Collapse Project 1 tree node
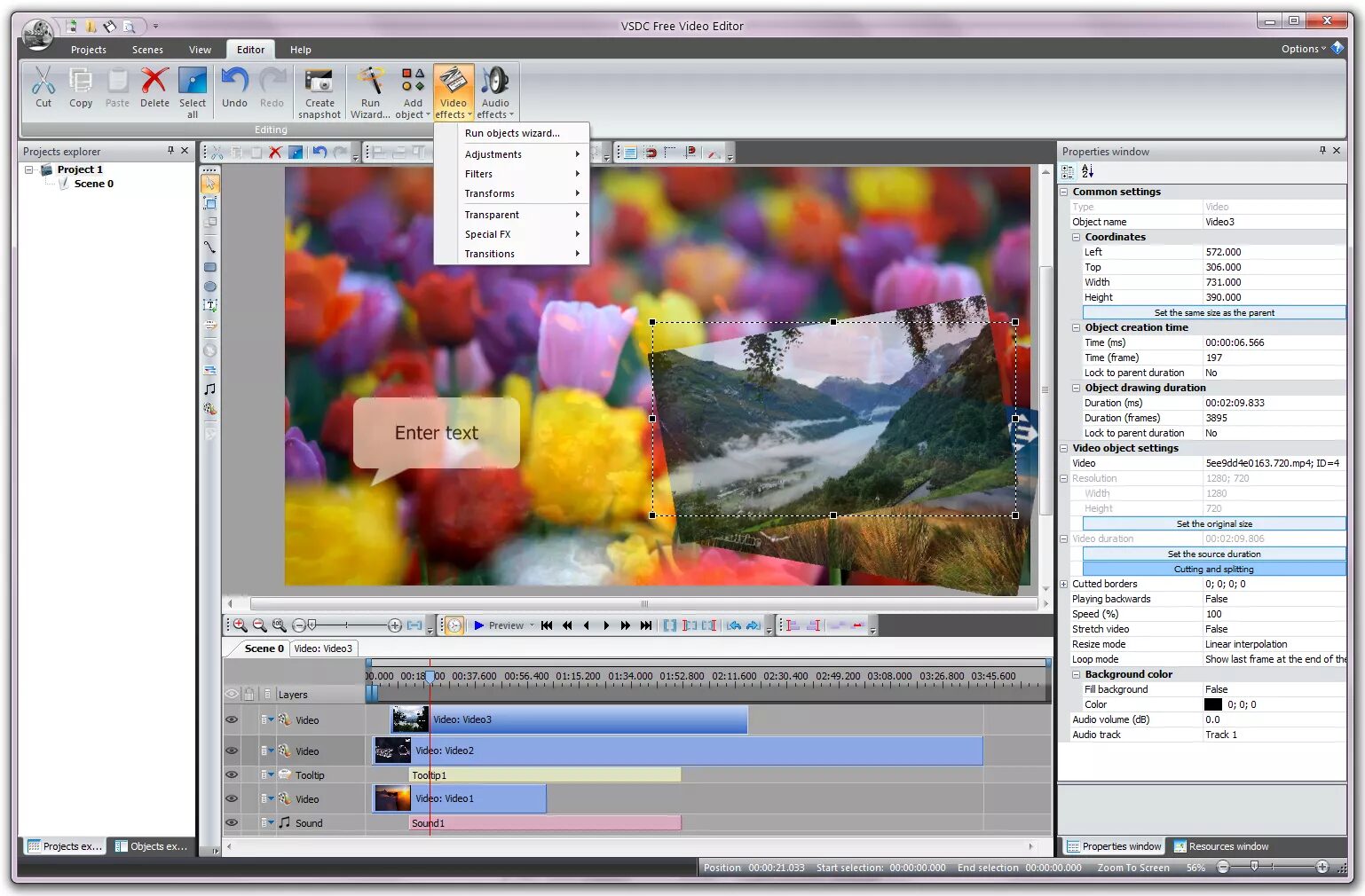This screenshot has width=1365, height=896. coord(29,169)
